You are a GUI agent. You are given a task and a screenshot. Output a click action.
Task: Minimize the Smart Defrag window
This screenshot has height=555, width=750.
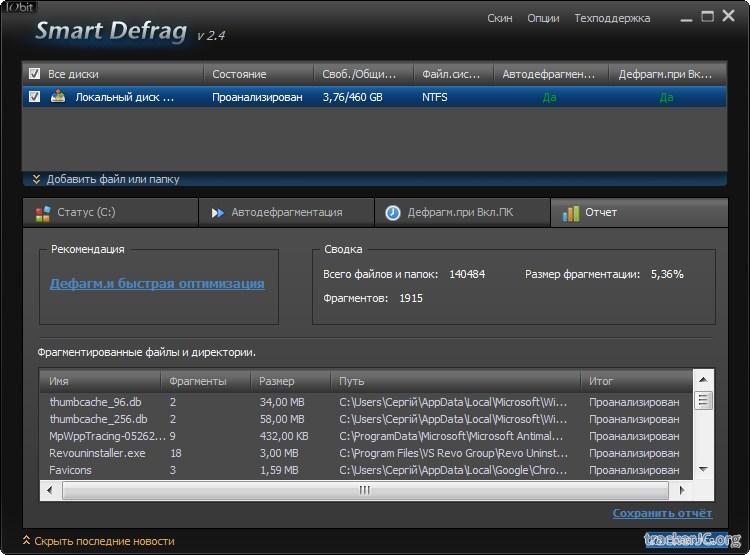(x=685, y=18)
